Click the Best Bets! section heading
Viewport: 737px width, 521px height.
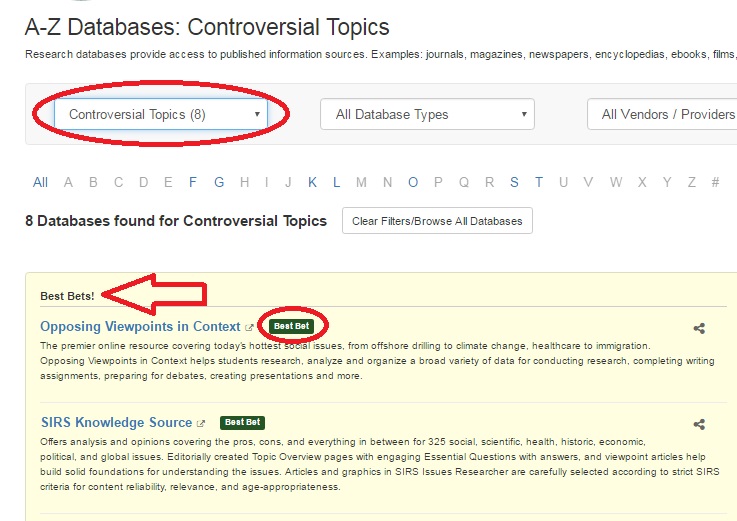click(x=67, y=296)
